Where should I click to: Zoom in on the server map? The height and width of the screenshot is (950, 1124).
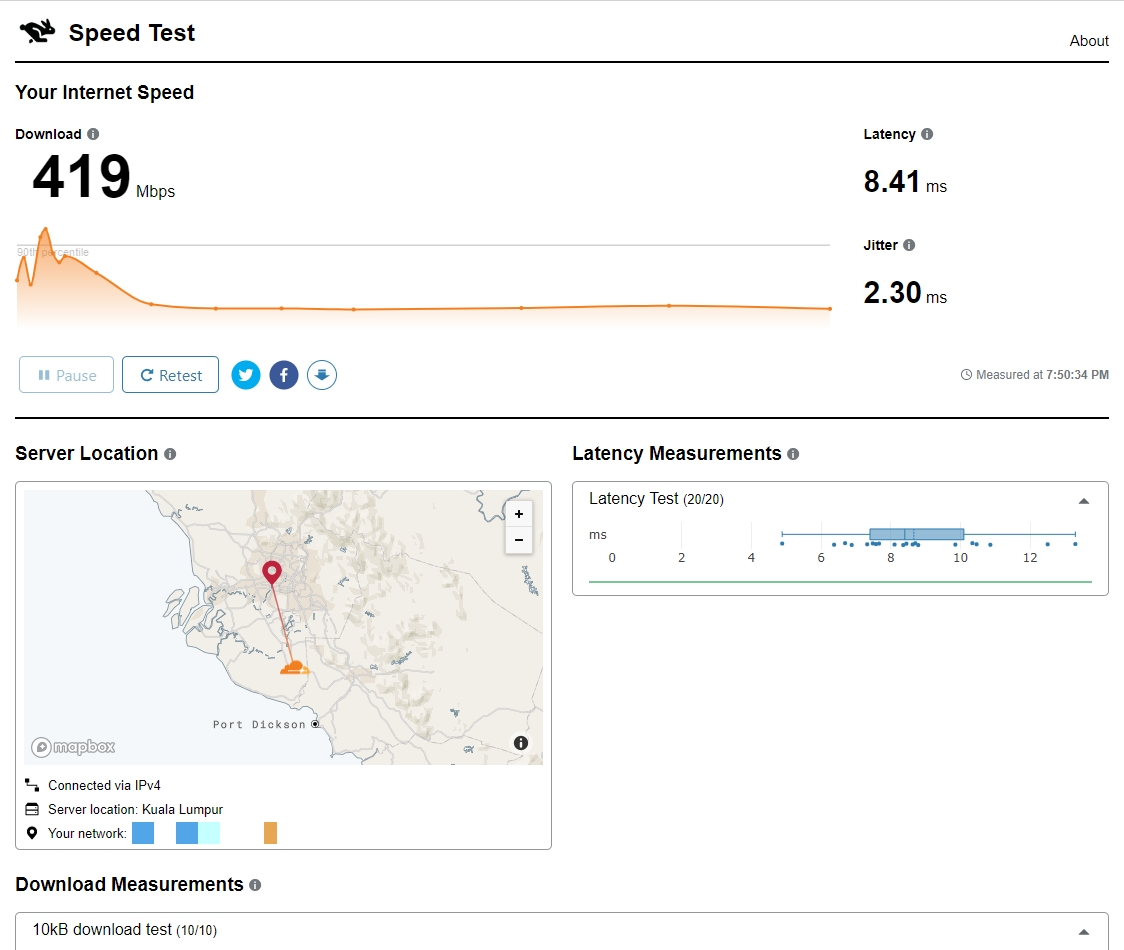[518, 514]
